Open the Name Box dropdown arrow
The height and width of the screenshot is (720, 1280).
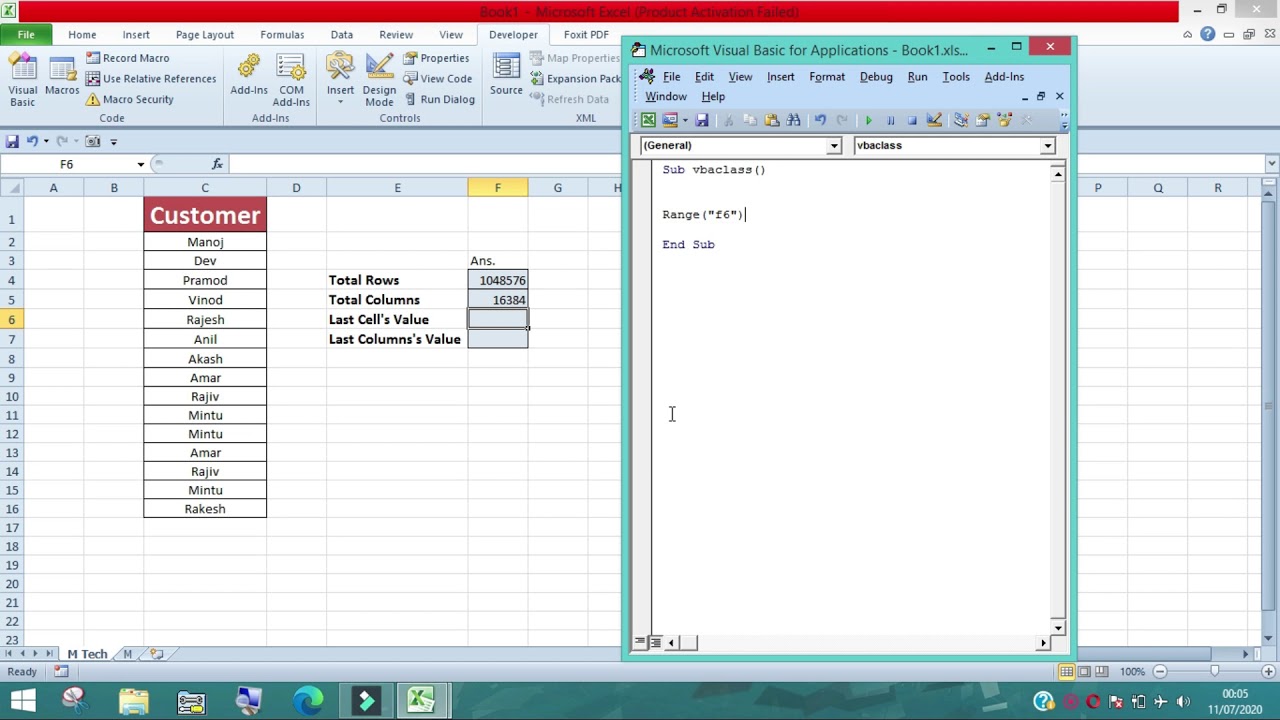point(141,164)
